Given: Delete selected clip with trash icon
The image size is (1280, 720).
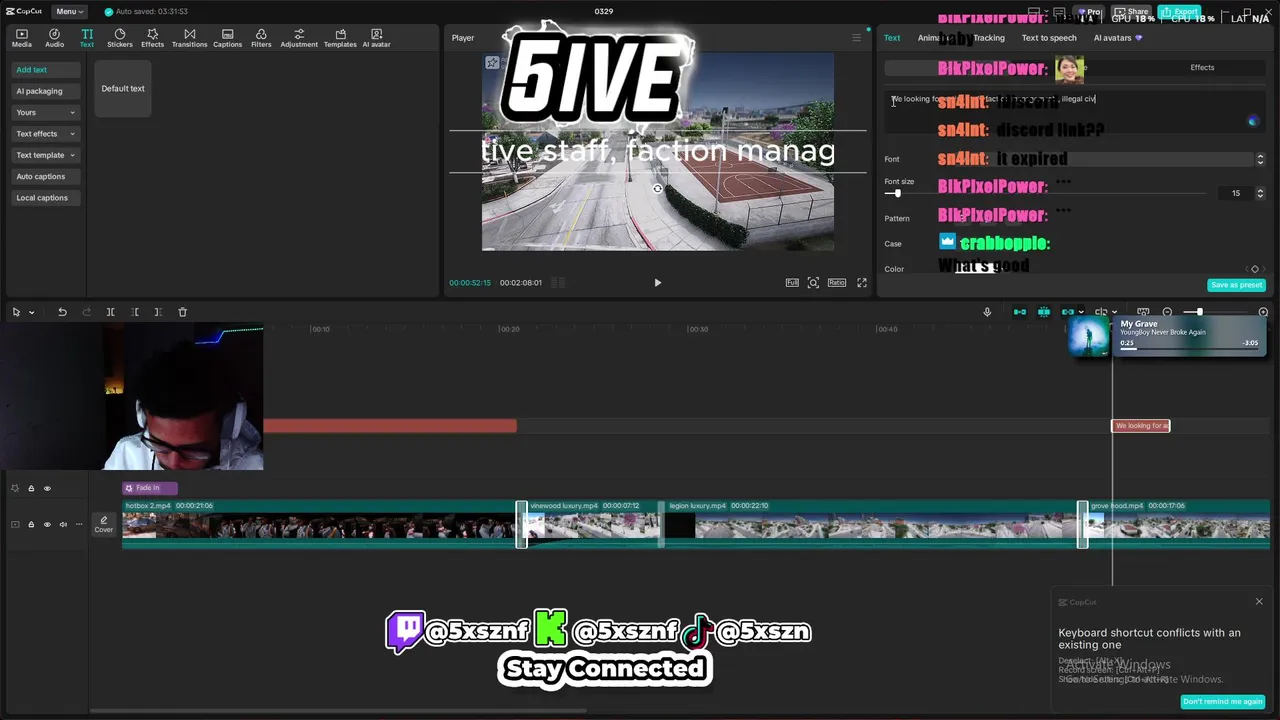Looking at the screenshot, I should pos(182,312).
